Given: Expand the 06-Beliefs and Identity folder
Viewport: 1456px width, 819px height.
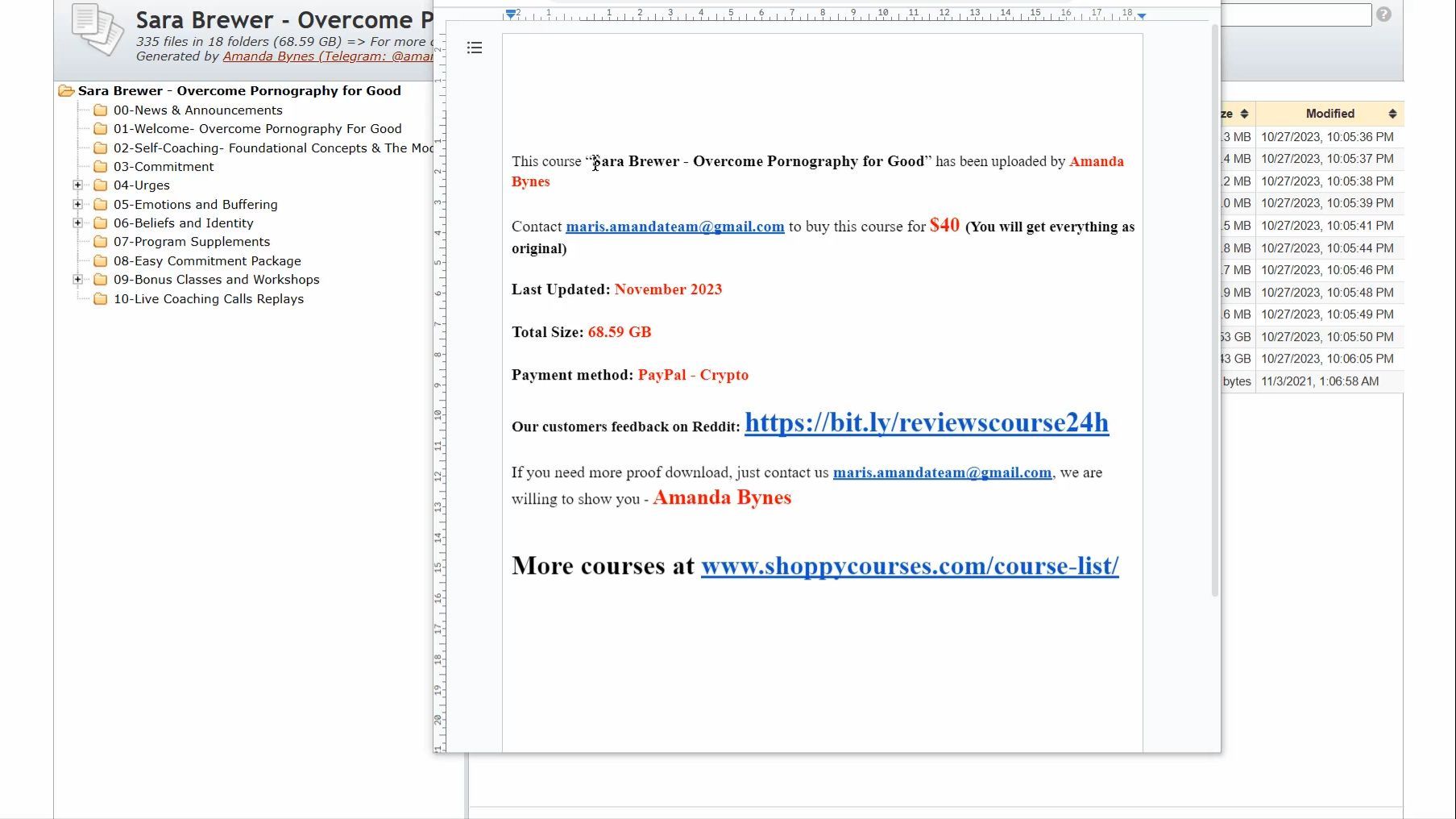Looking at the screenshot, I should 78,223.
